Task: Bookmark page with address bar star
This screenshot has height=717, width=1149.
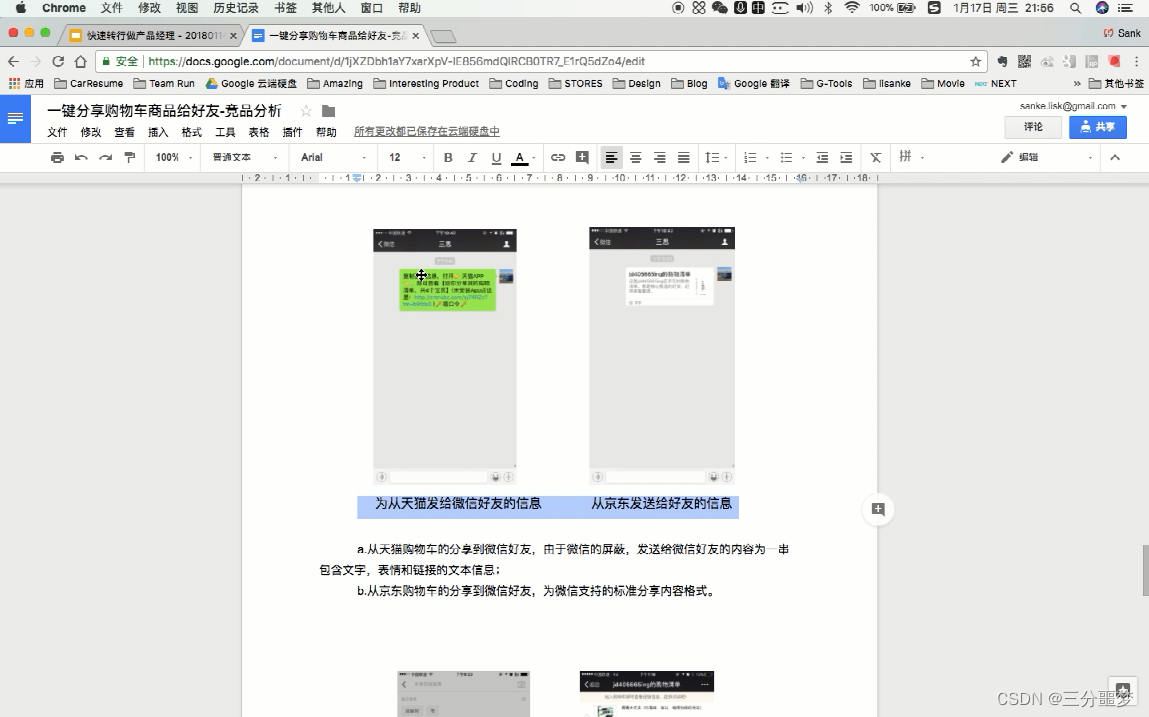Action: 975,62
